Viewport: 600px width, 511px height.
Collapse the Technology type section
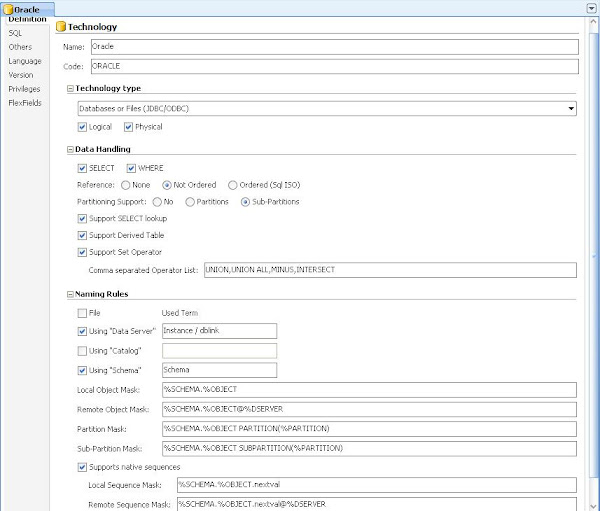[x=70, y=89]
